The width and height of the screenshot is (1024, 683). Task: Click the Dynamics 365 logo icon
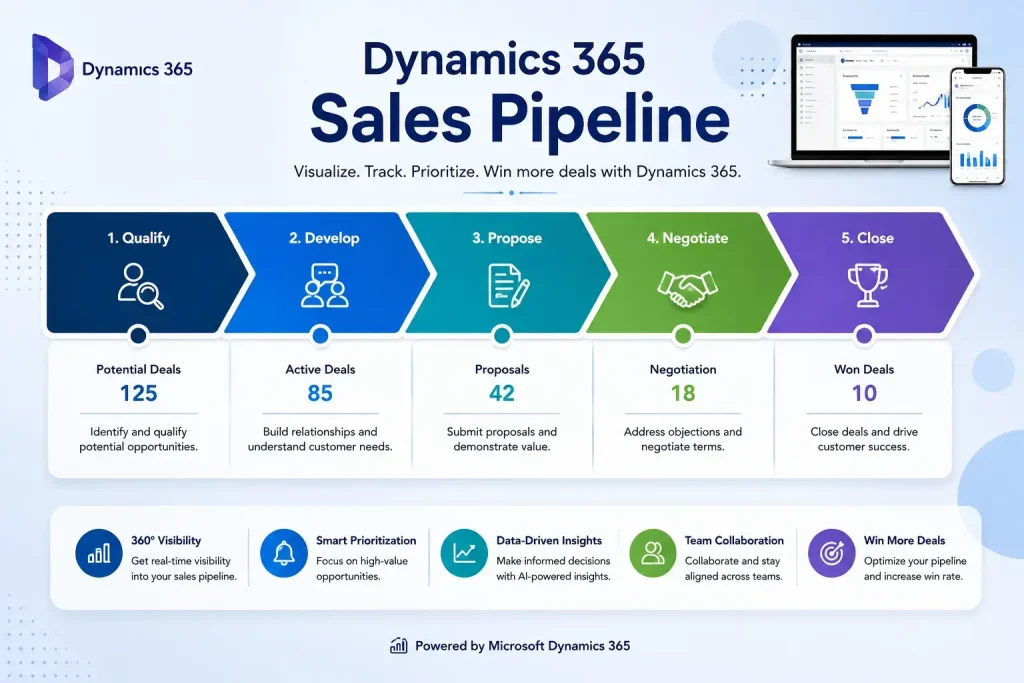click(x=52, y=67)
